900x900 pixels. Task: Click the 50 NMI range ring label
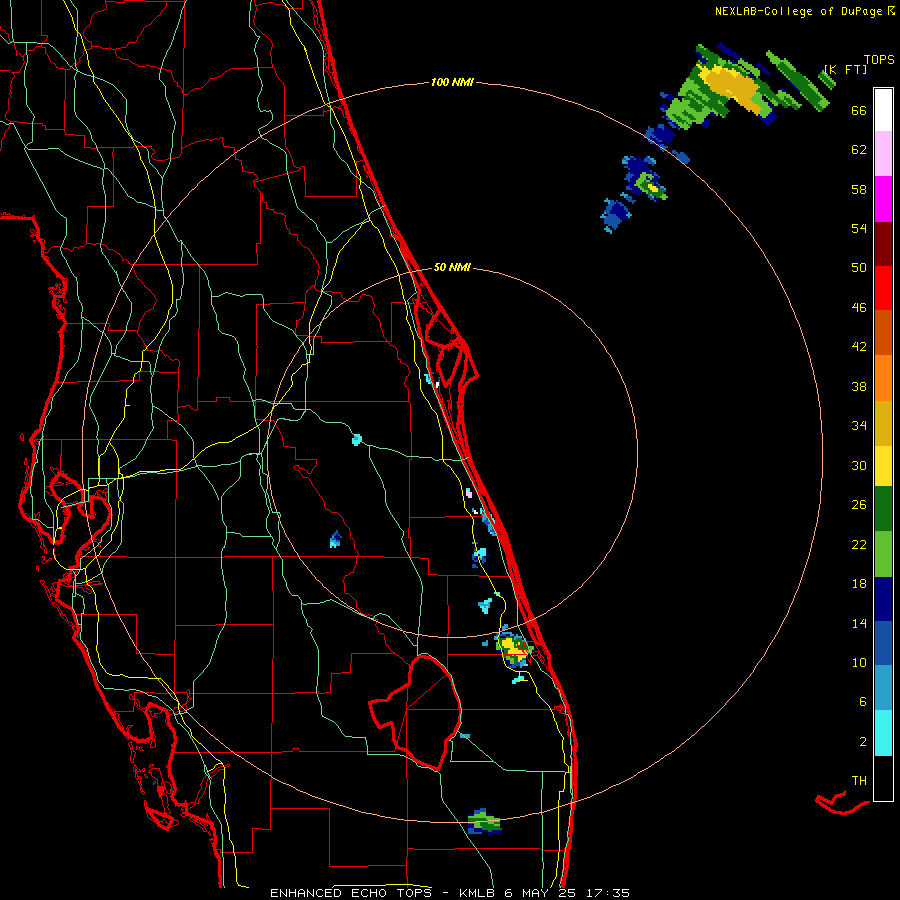[x=452, y=267]
